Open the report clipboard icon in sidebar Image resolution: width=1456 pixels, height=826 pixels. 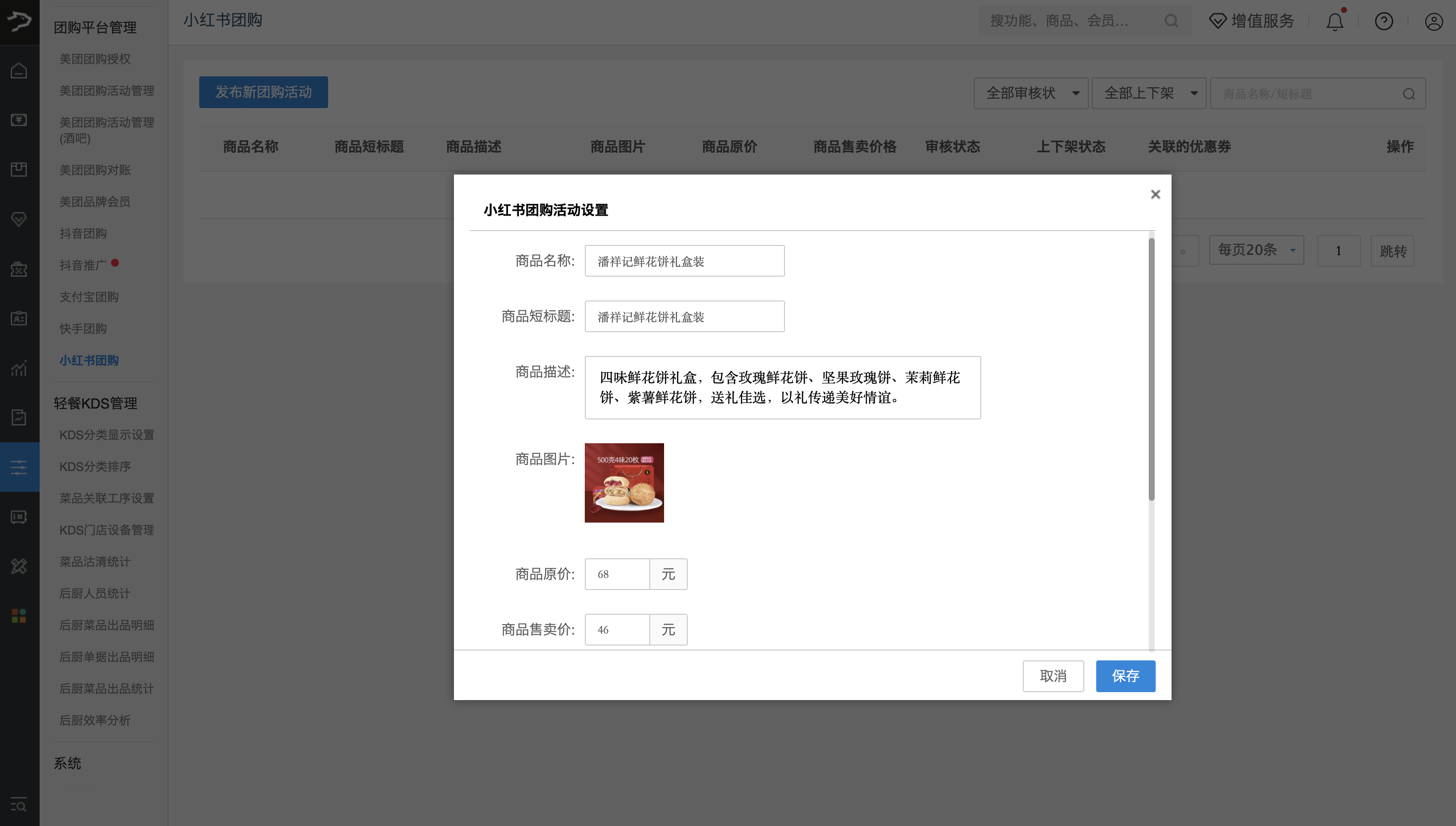19,417
